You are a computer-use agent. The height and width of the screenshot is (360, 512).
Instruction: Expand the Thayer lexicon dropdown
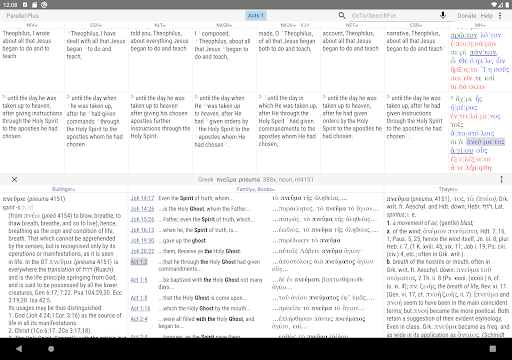coord(448,189)
